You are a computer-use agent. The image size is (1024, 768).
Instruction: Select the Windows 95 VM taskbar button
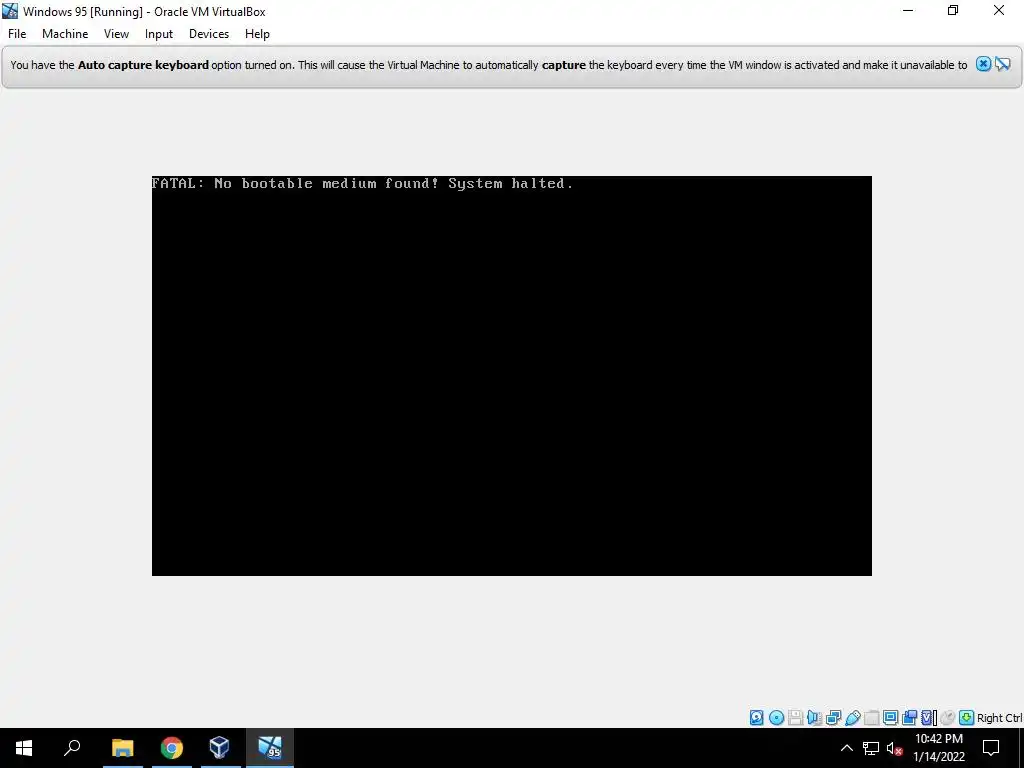[270, 748]
